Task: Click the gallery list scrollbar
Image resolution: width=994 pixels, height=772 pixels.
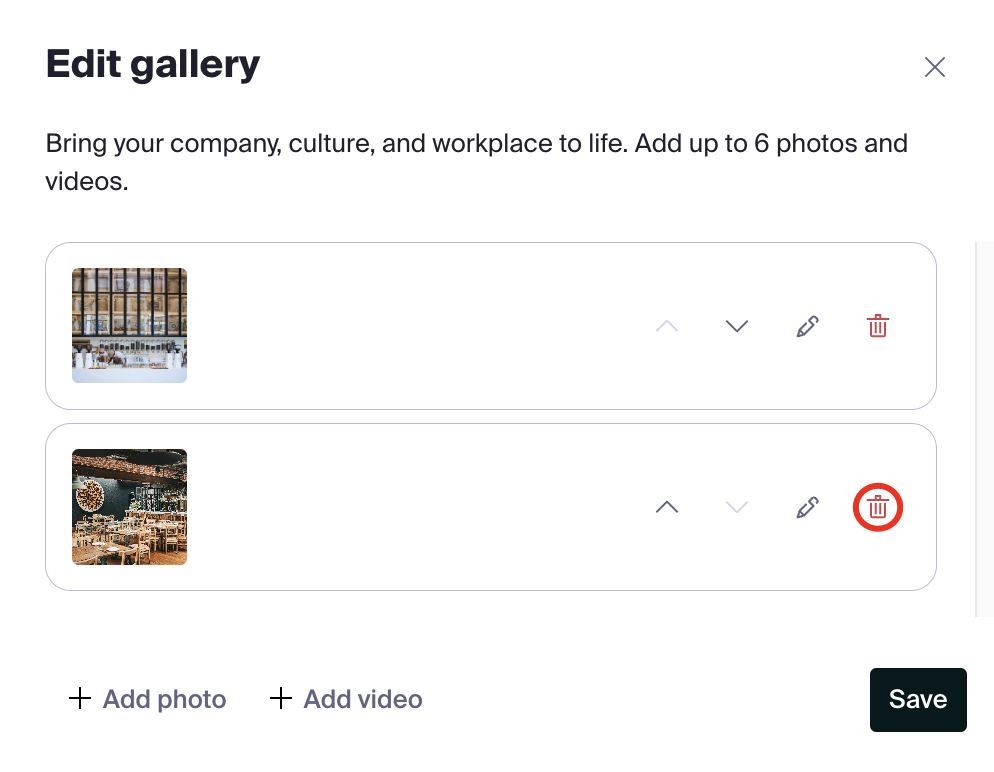Action: point(984,429)
